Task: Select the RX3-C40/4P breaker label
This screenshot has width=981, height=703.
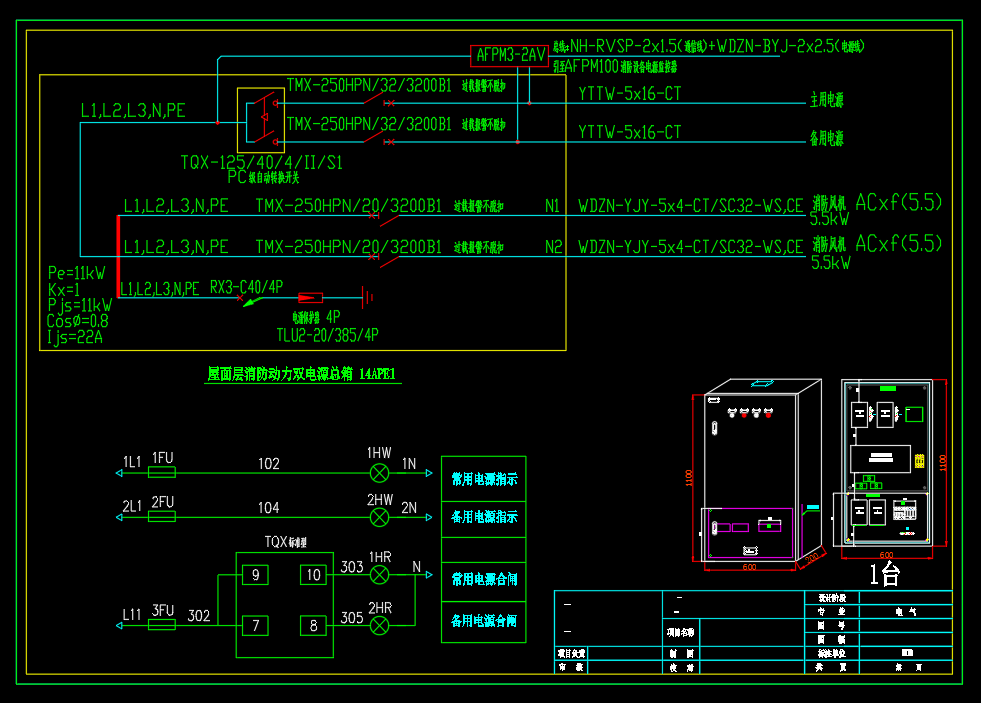Action: tap(247, 287)
